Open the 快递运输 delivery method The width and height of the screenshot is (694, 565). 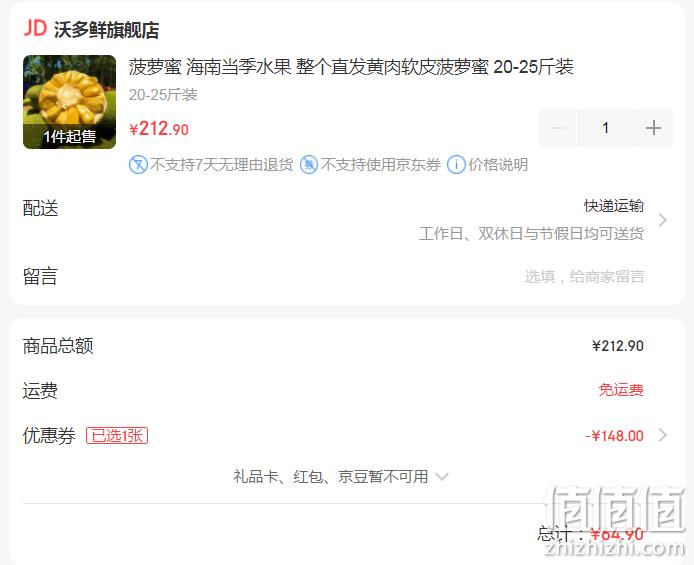[x=614, y=206]
